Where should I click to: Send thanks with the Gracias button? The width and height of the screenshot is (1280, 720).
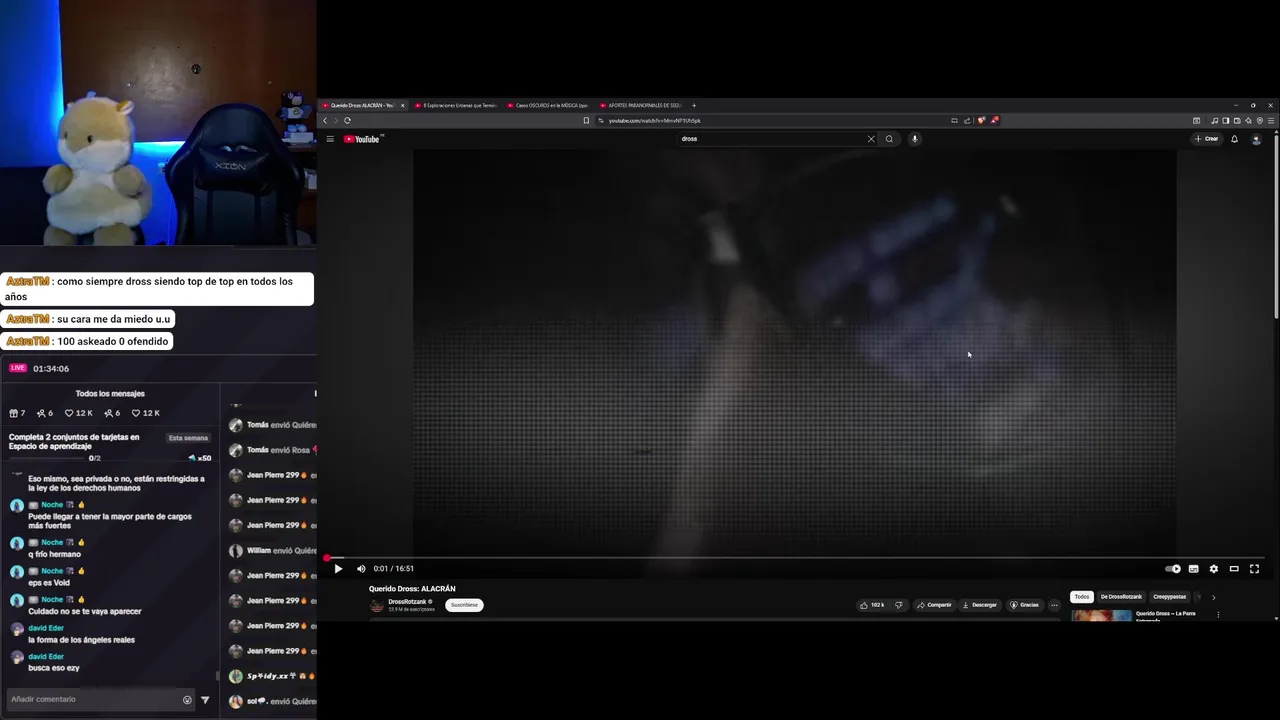(1024, 605)
